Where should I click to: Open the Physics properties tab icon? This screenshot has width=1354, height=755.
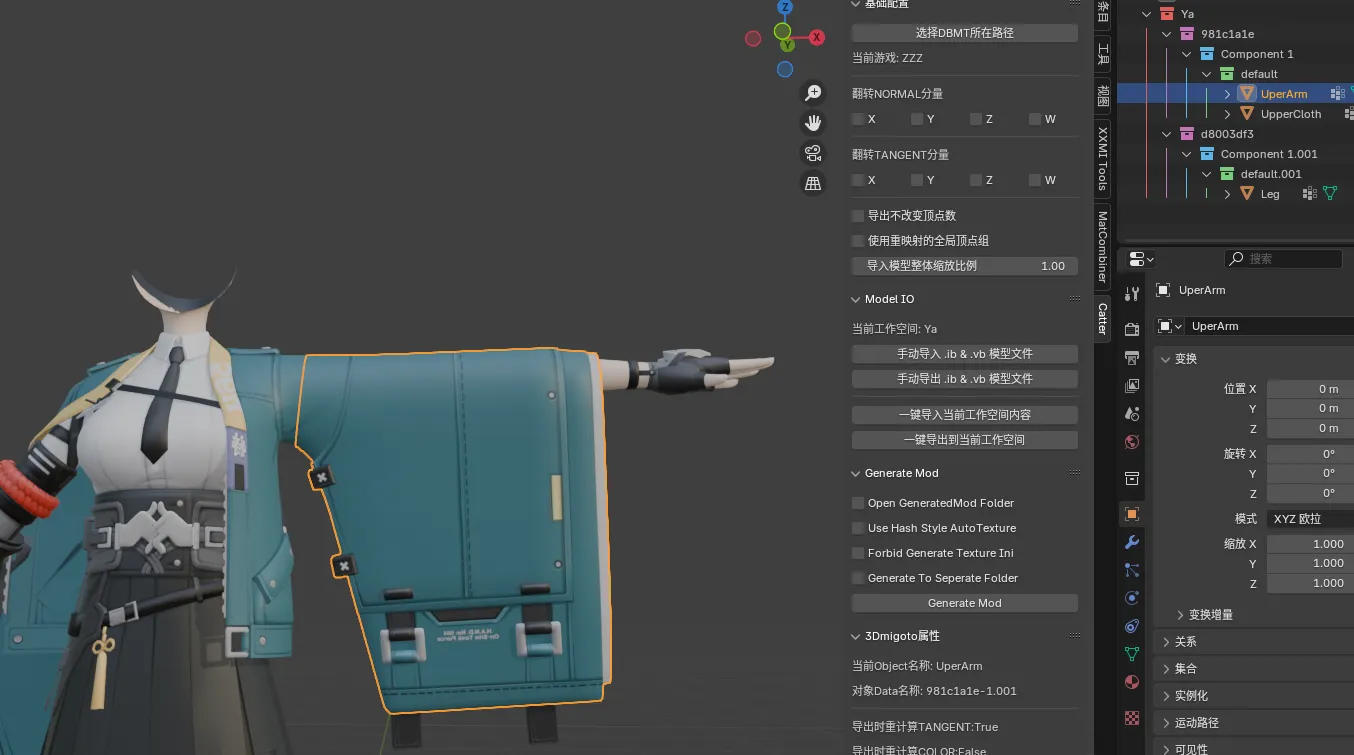(x=1132, y=598)
